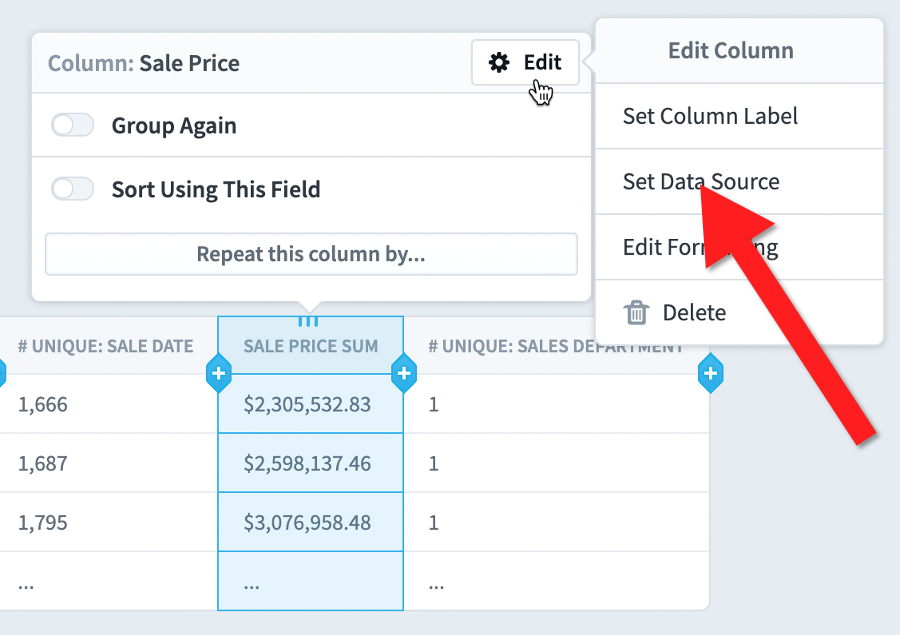Click drag handle atop Sale Price Sum column

(x=309, y=321)
